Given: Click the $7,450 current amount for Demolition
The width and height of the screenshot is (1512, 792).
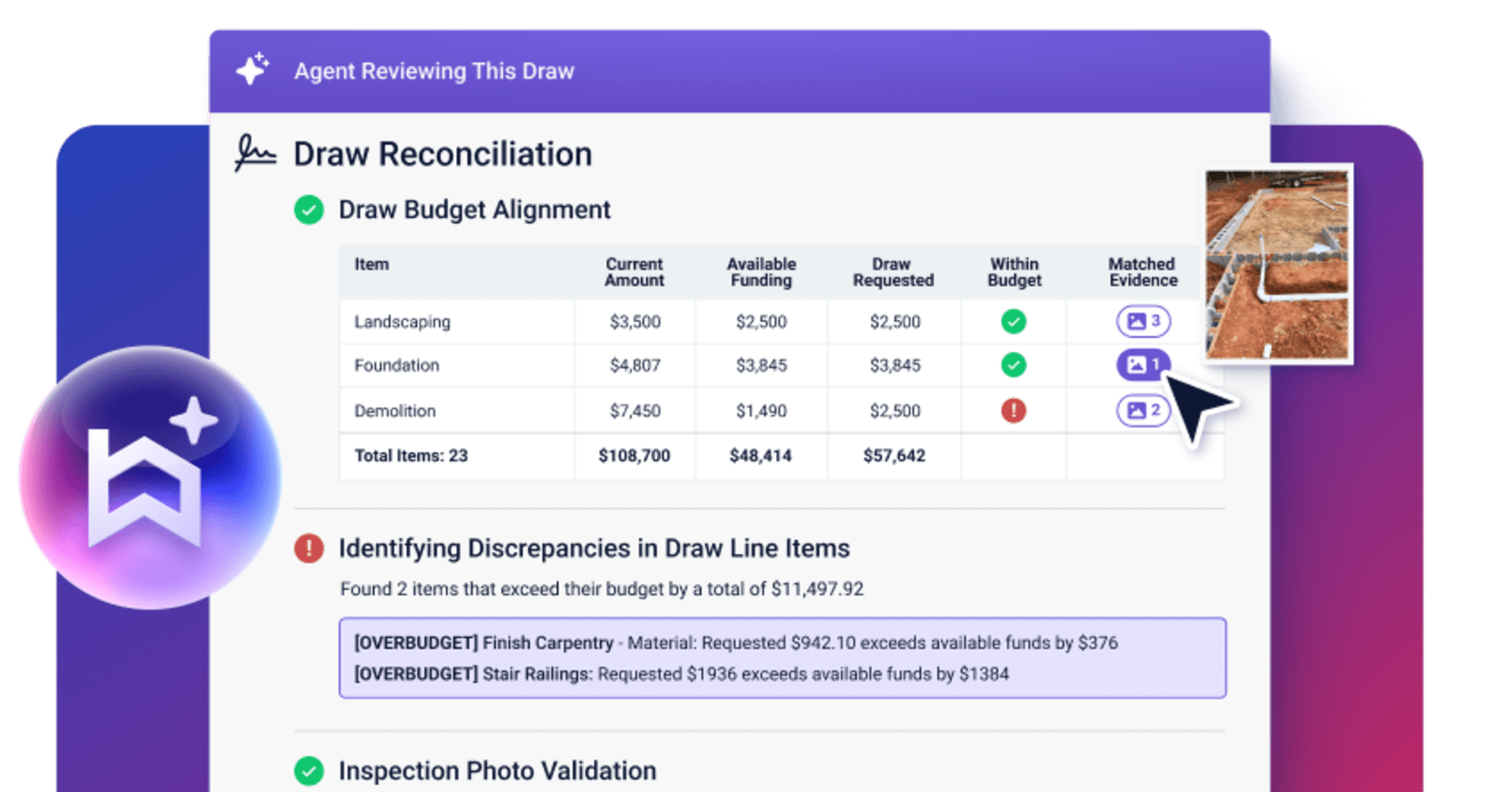Looking at the screenshot, I should [635, 411].
